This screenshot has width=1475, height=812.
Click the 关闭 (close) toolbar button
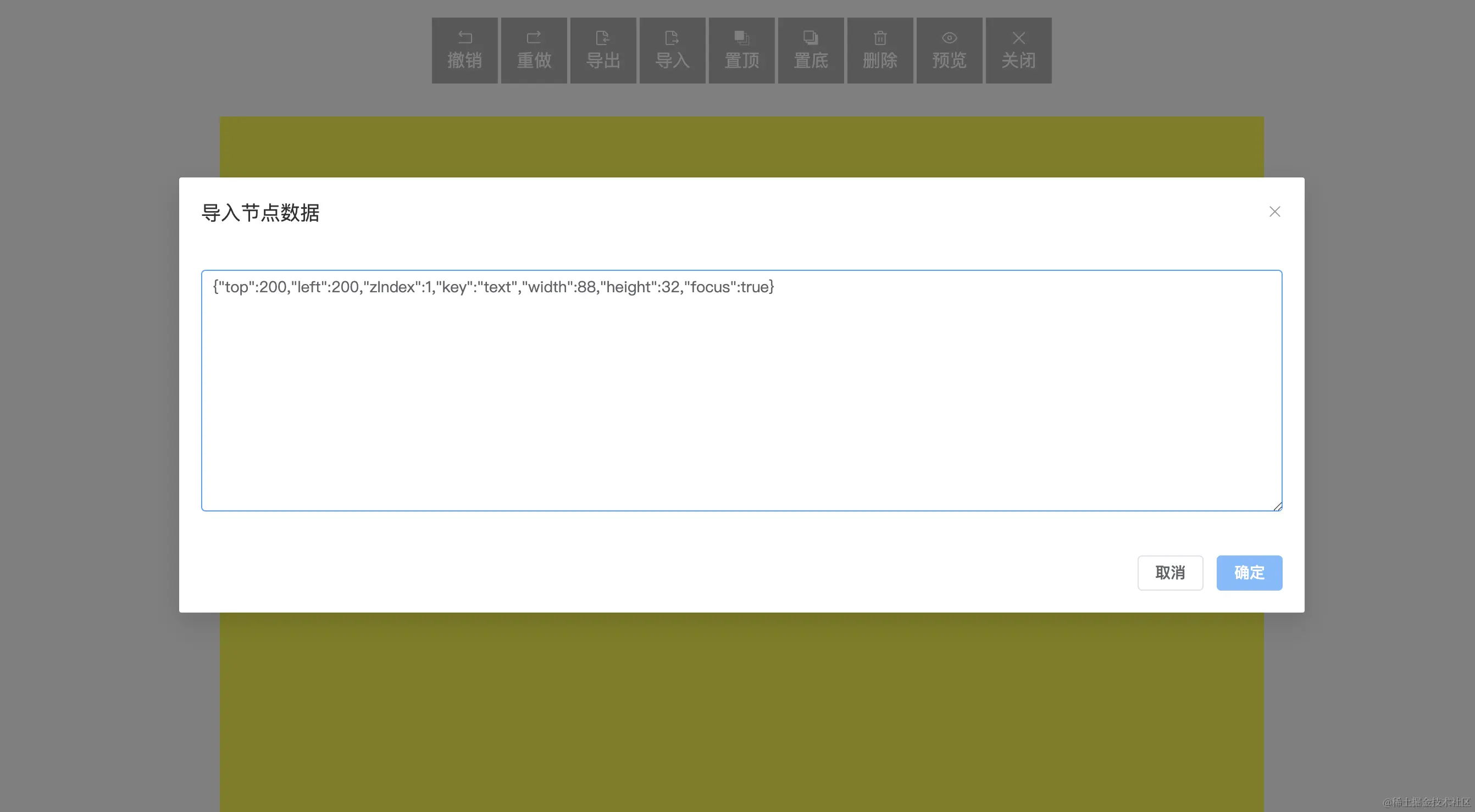1018,50
